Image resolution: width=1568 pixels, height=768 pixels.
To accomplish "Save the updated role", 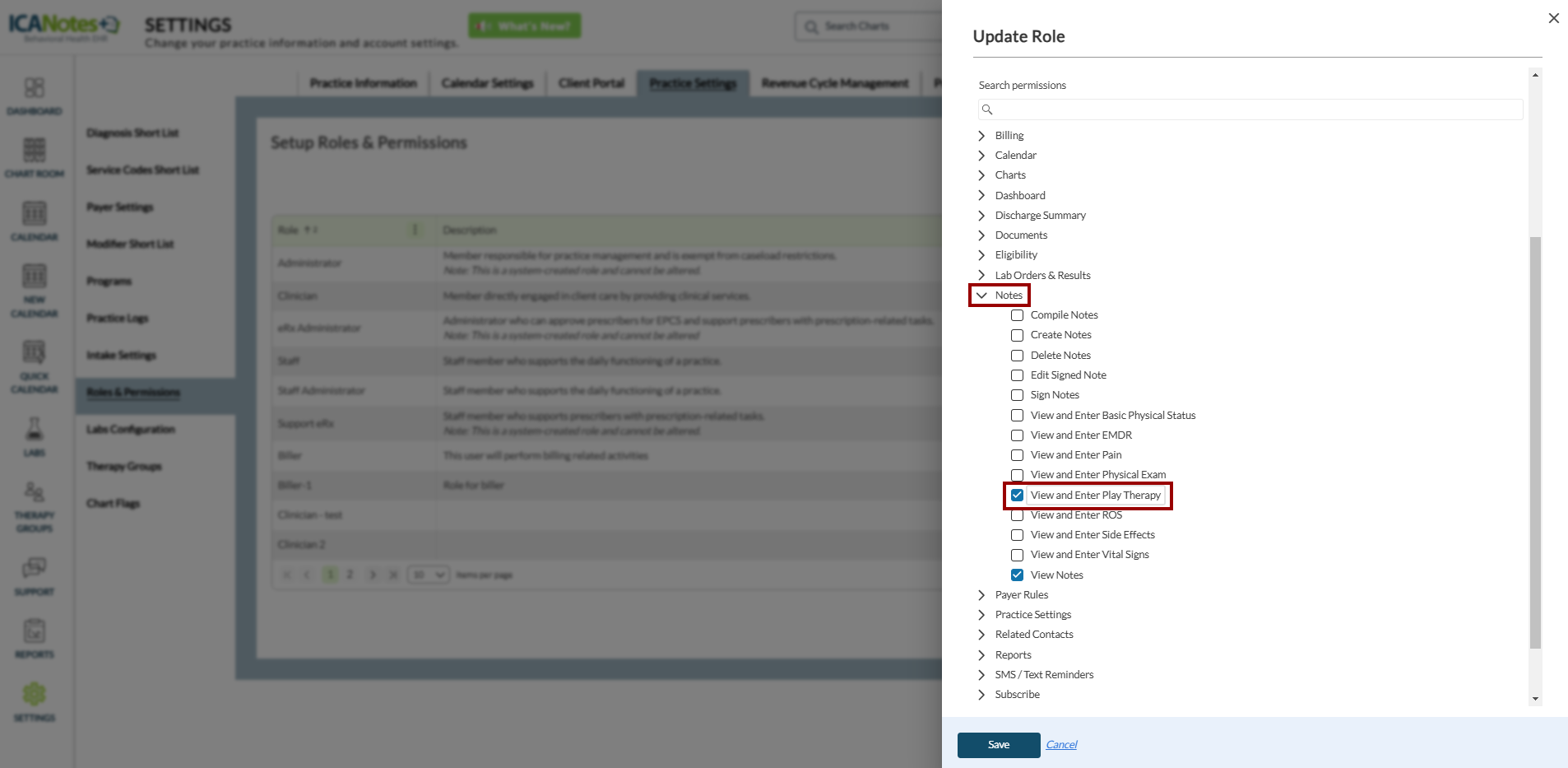I will pyautogui.click(x=998, y=745).
